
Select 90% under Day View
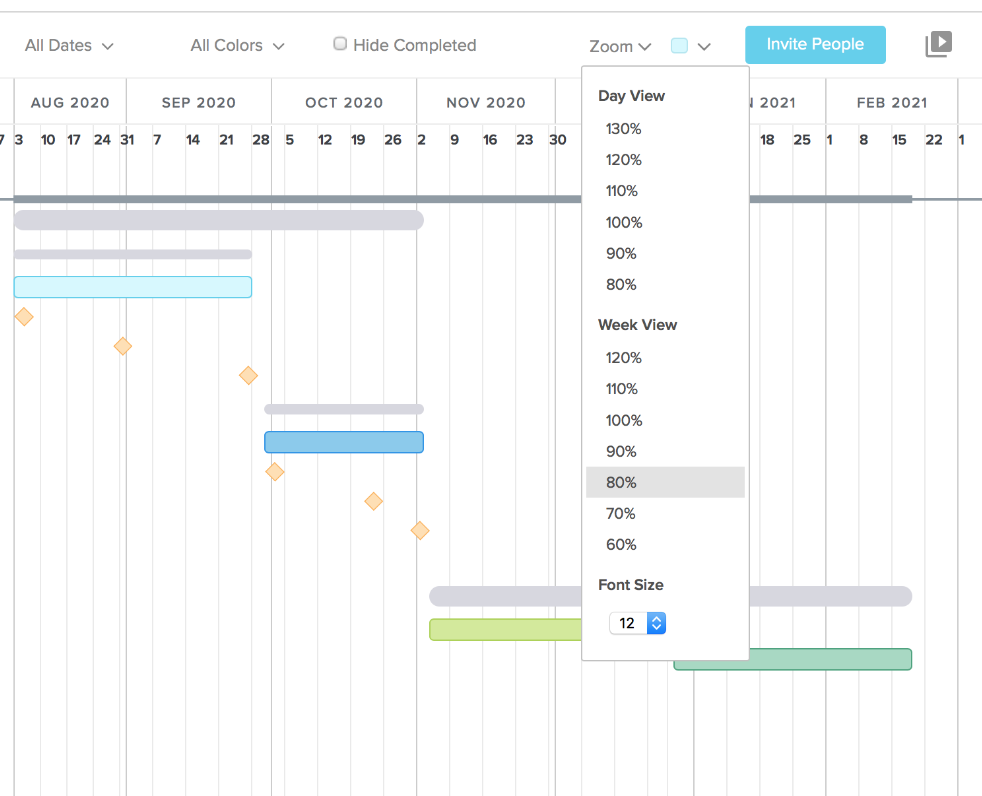point(620,253)
